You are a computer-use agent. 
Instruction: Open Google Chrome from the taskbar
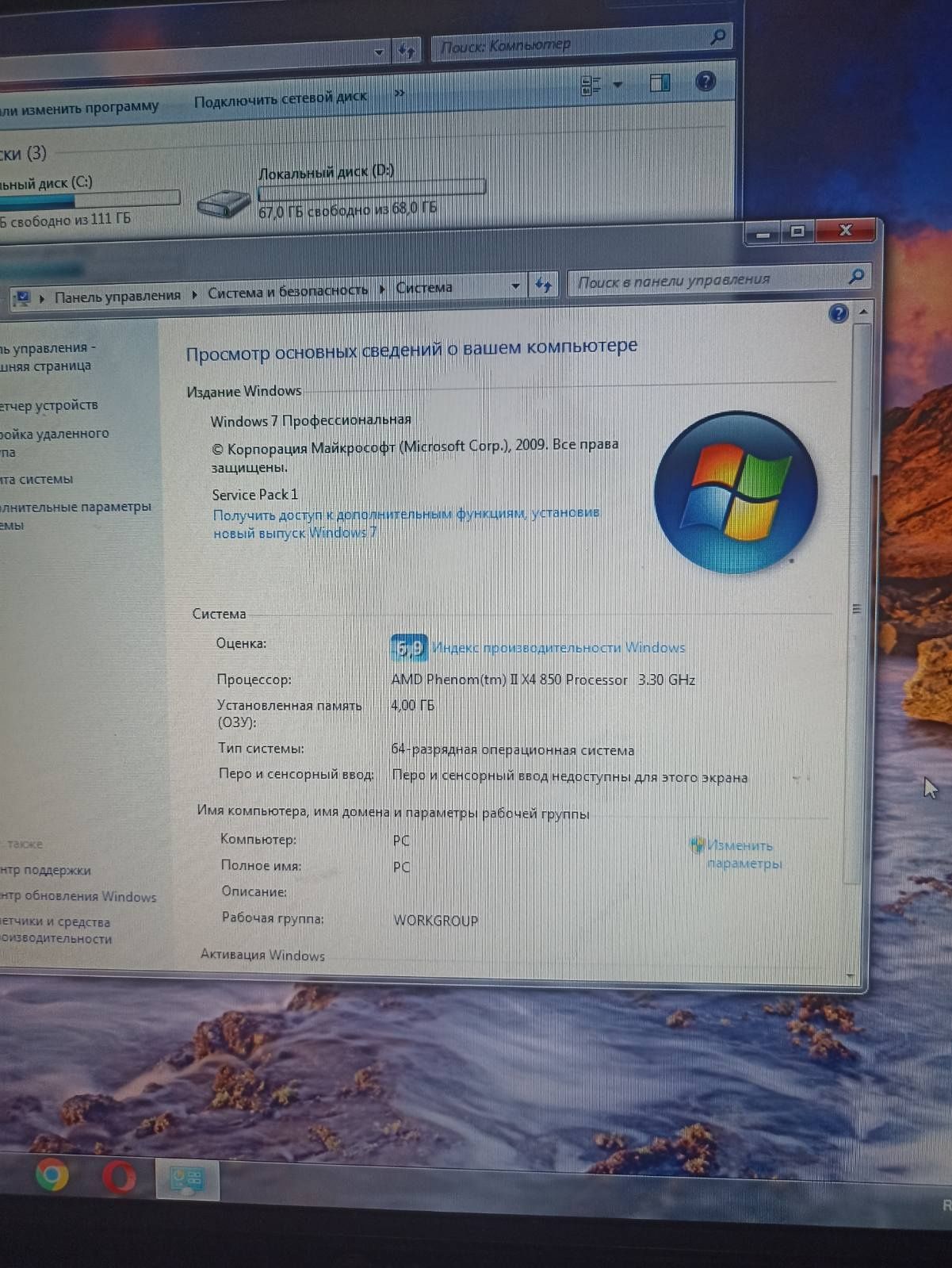[x=52, y=1174]
